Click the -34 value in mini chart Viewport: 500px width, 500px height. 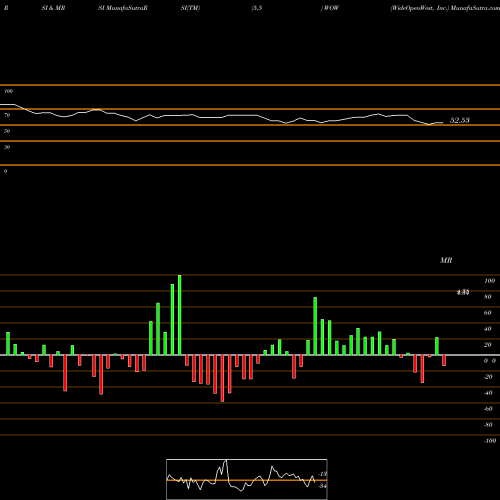pos(323,486)
